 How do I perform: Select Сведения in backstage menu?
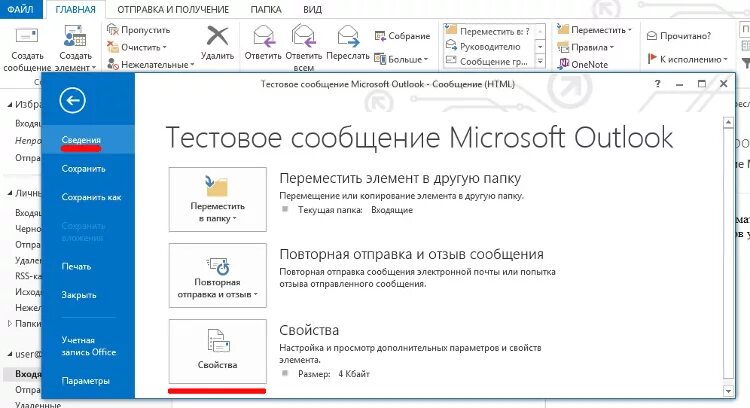pyautogui.click(x=88, y=140)
